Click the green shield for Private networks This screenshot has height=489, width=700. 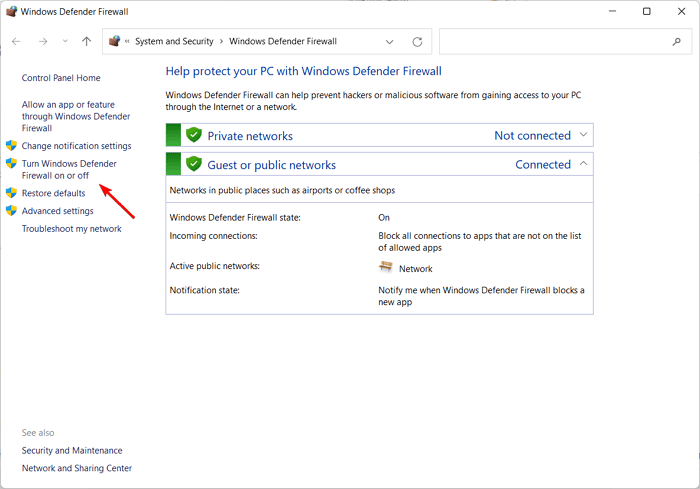(194, 135)
